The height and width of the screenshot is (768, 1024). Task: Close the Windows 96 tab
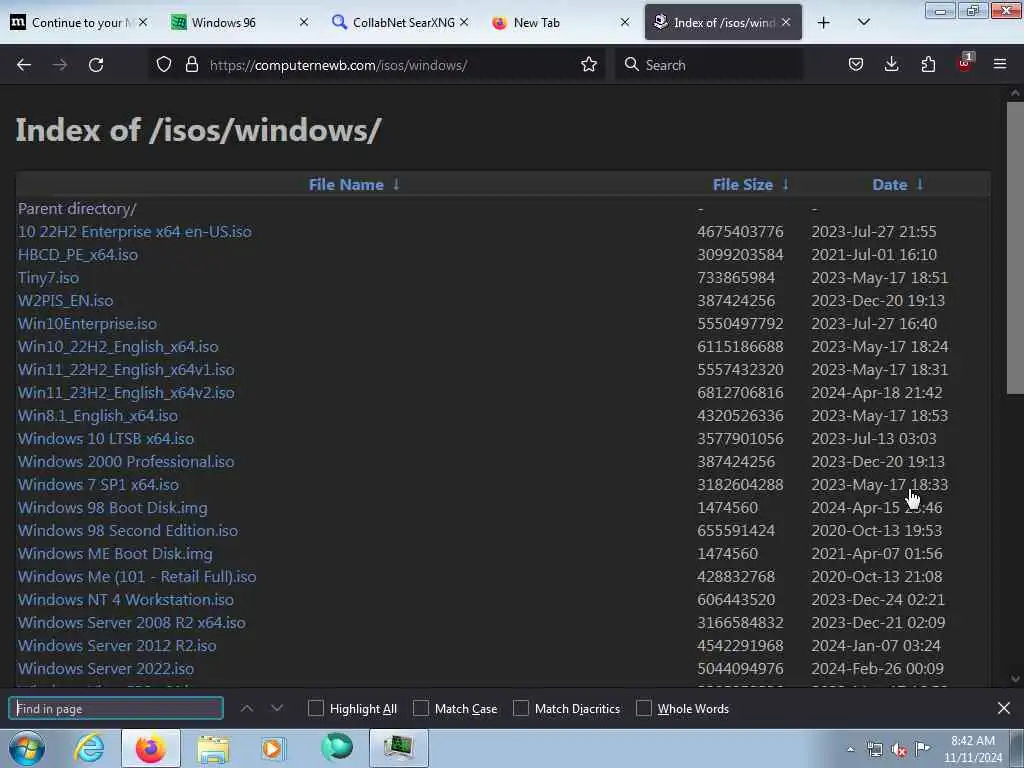304,23
